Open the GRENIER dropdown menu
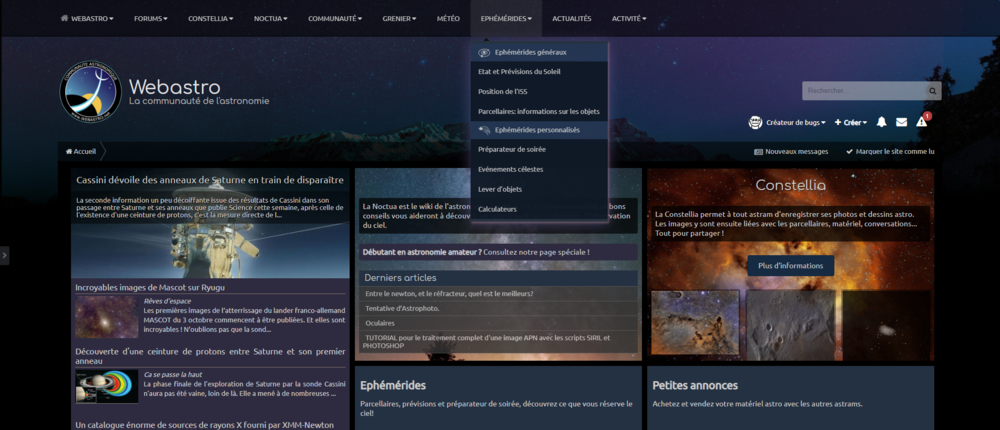This screenshot has height=430, width=1000. click(x=399, y=19)
